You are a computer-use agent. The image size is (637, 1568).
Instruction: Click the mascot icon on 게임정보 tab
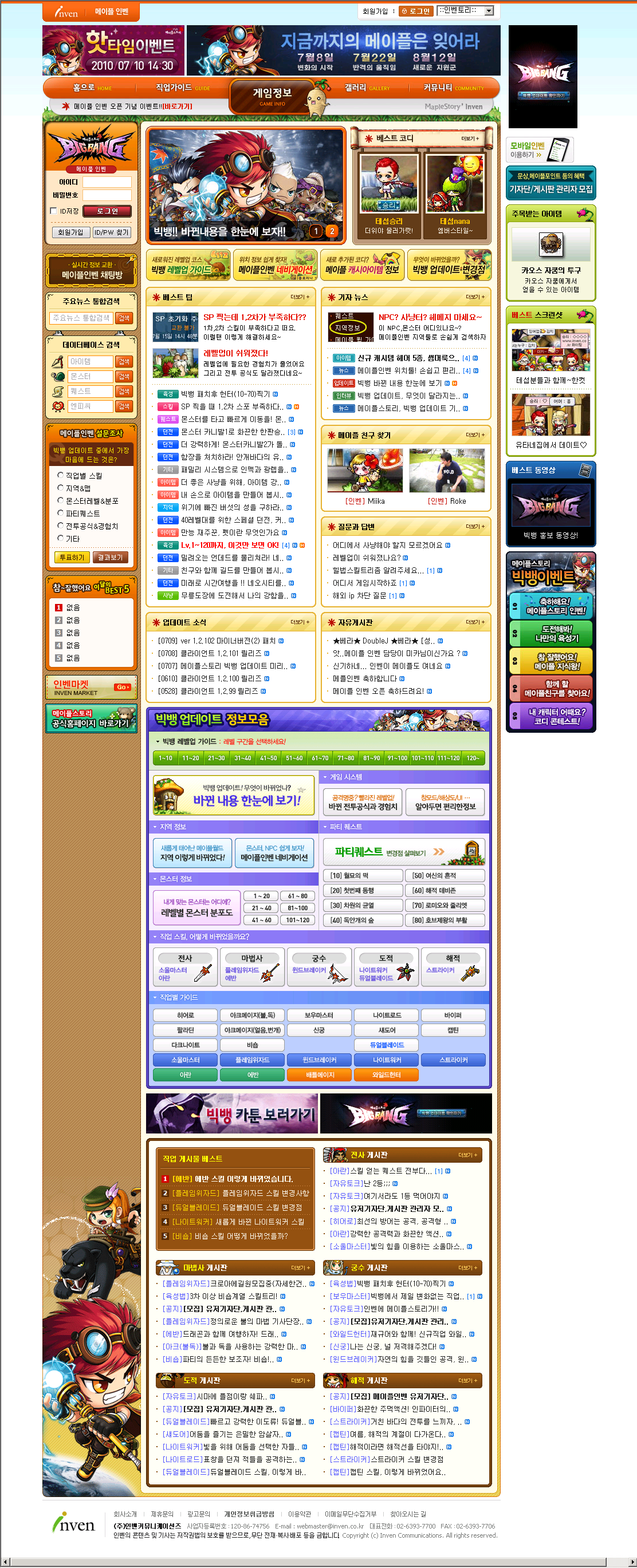(x=317, y=98)
